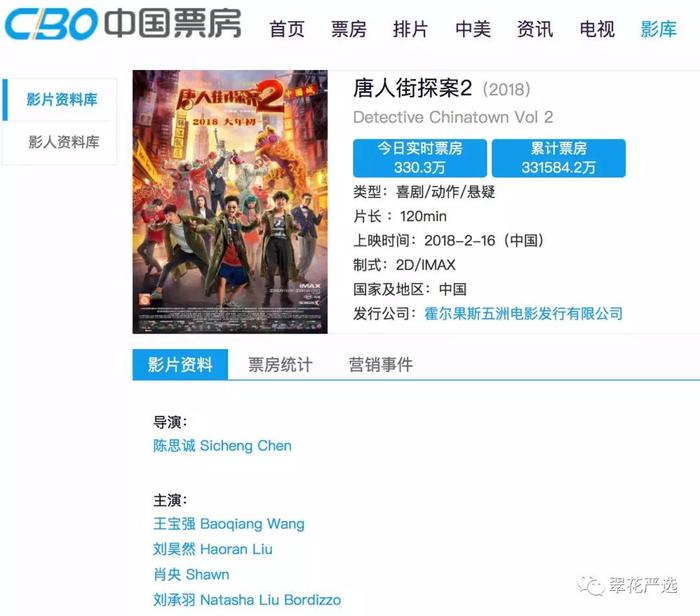700x616 pixels.
Task: Click the 唐人街探案2 movie poster
Action: click(230, 202)
